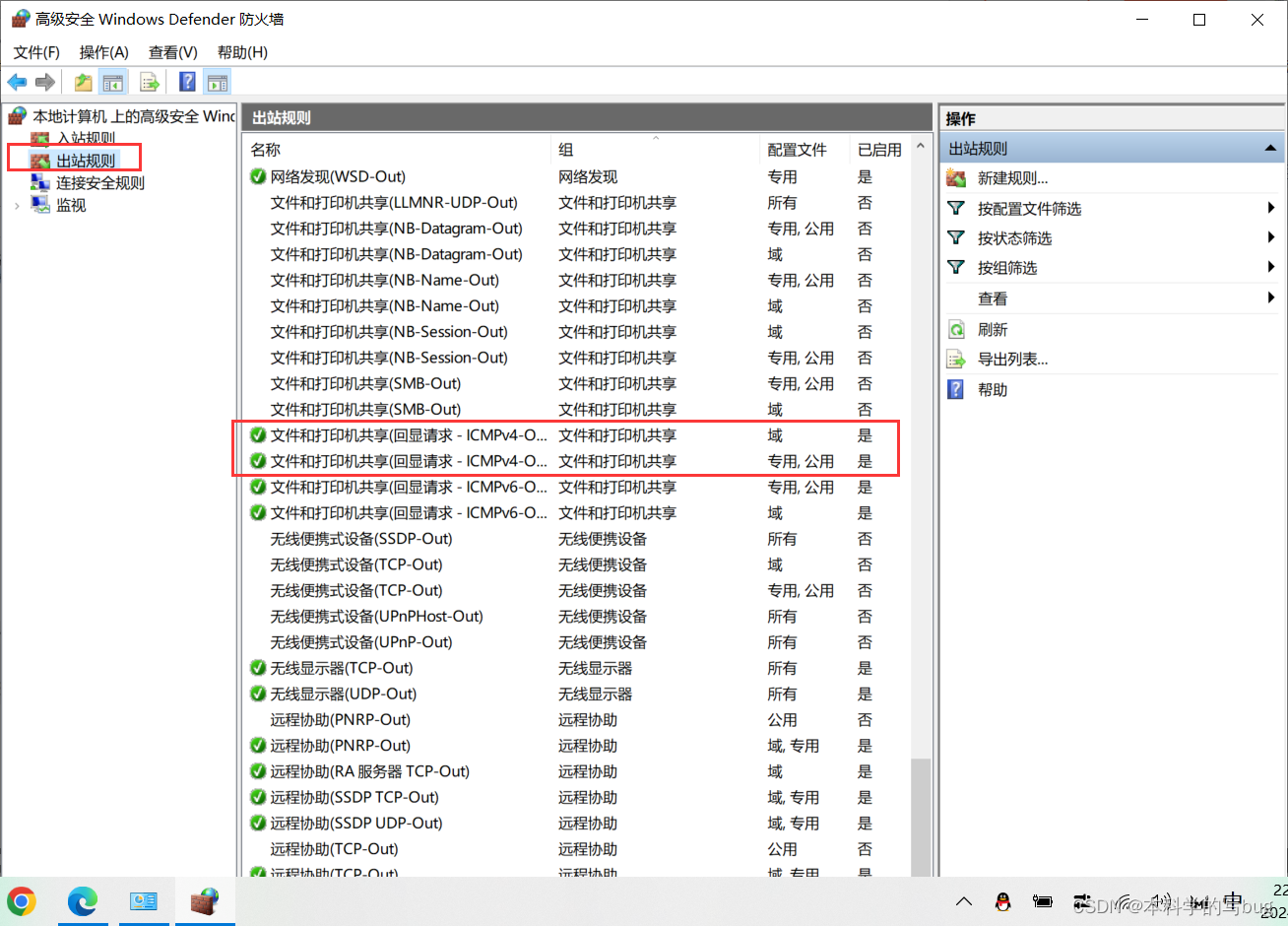Open Google Chrome from the taskbar
The image size is (1288, 926).
(22, 901)
